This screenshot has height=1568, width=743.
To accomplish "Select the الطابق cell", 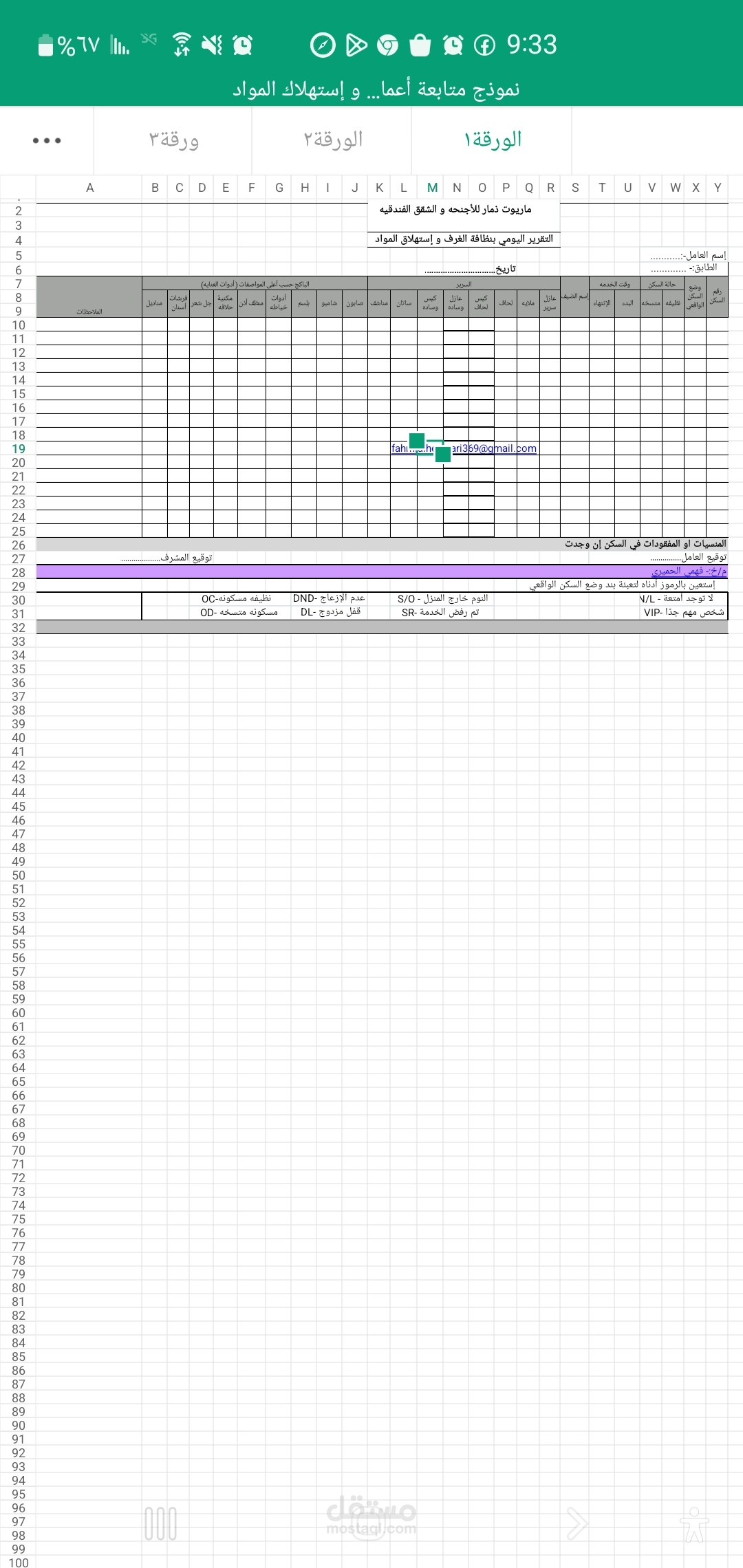I will point(684,268).
